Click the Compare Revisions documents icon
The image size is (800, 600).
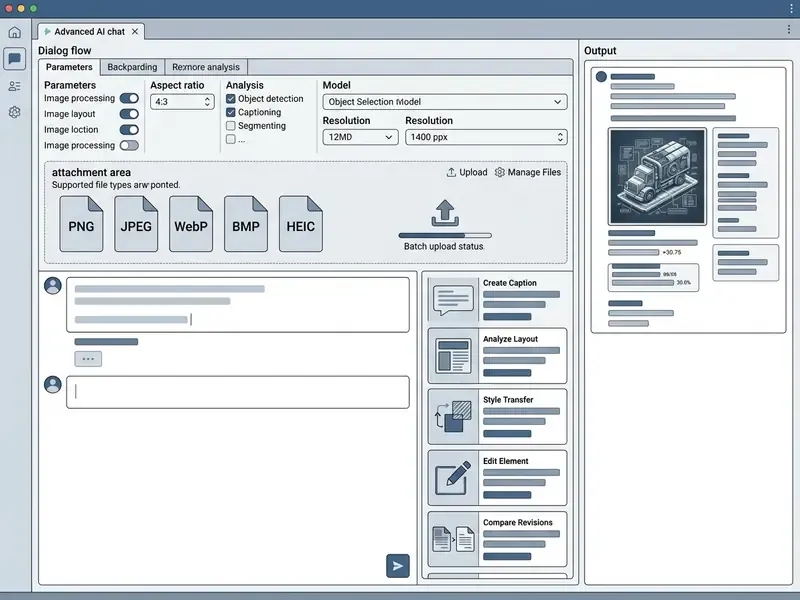(x=453, y=539)
